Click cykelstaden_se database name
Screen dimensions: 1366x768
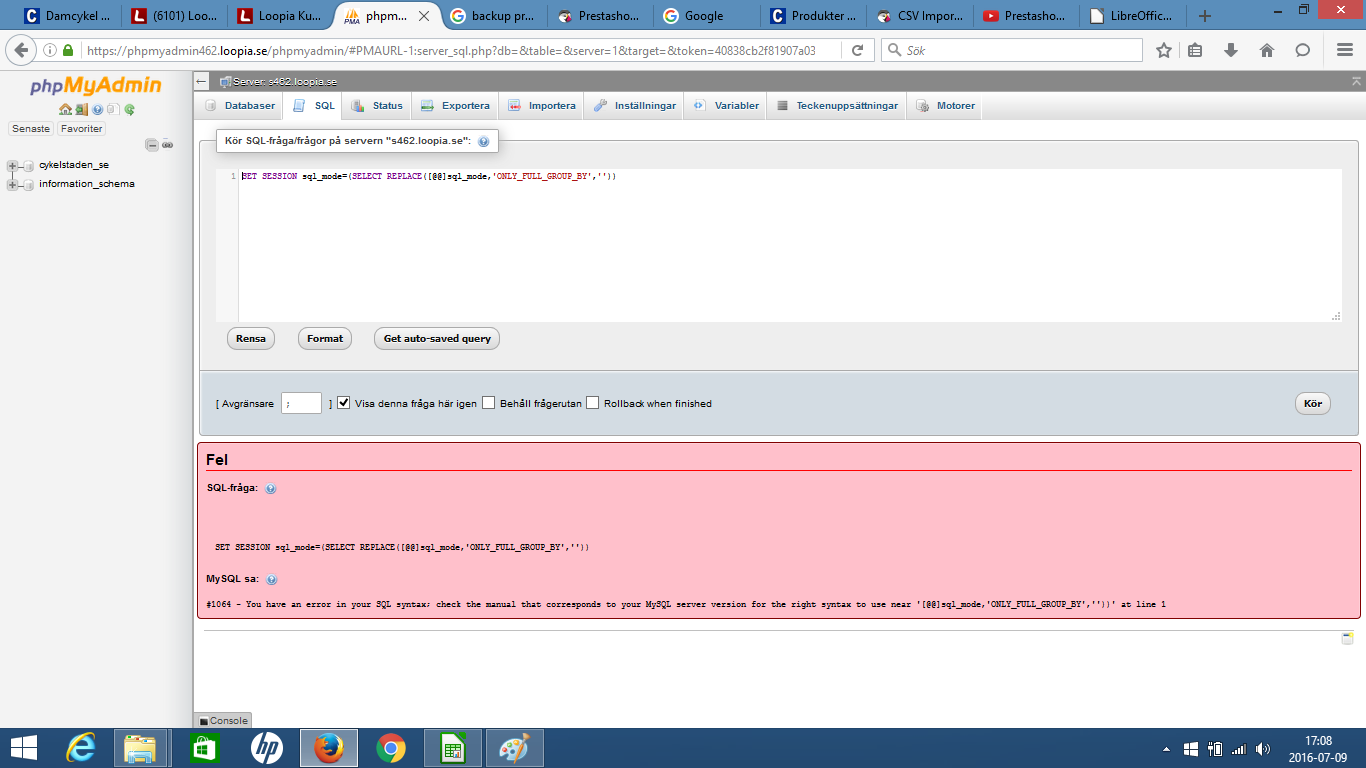[74, 165]
